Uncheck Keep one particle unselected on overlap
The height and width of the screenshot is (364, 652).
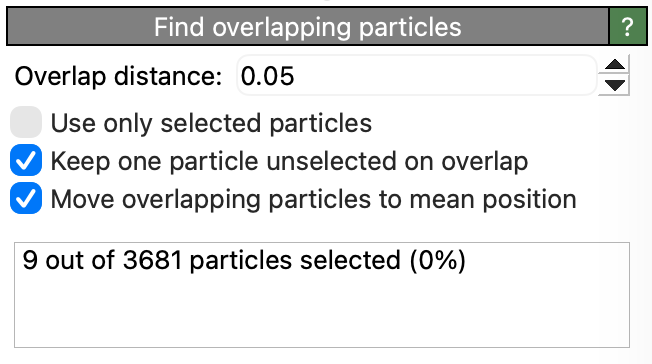tap(26, 160)
